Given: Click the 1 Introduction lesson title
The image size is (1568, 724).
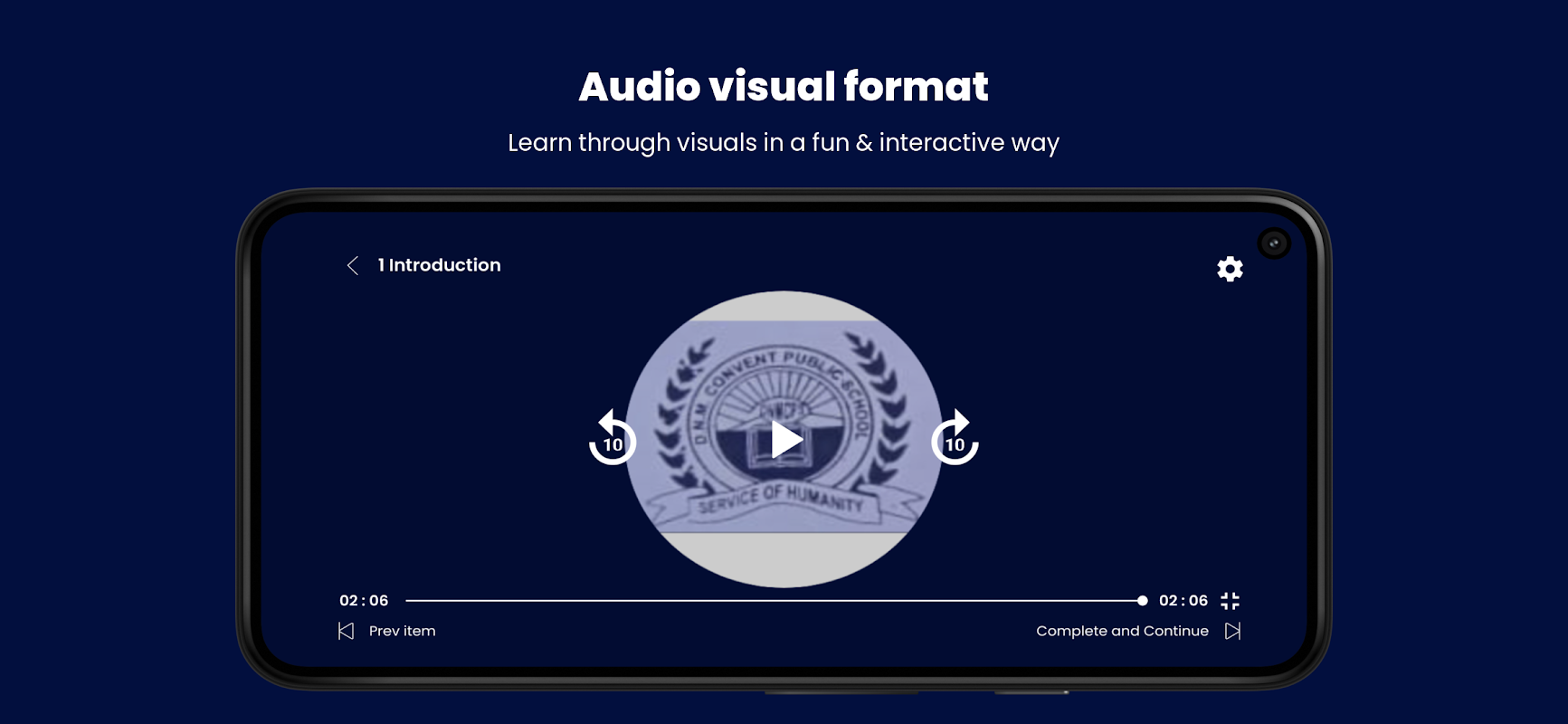Looking at the screenshot, I should click(439, 265).
